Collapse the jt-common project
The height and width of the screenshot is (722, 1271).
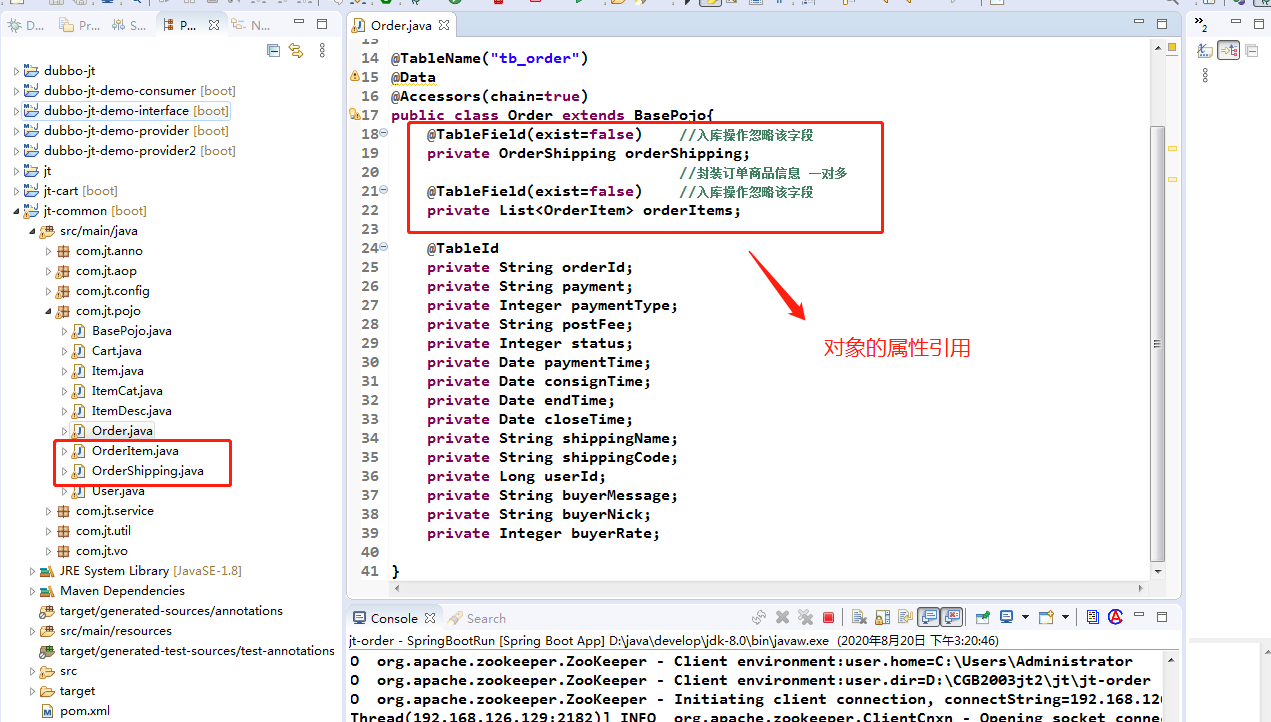[x=15, y=211]
